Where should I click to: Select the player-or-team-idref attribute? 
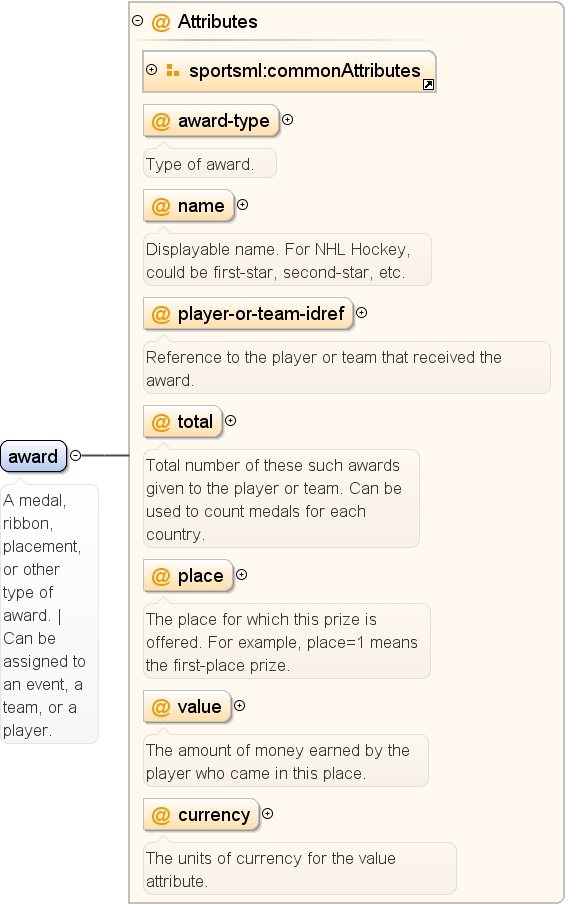pos(248,313)
